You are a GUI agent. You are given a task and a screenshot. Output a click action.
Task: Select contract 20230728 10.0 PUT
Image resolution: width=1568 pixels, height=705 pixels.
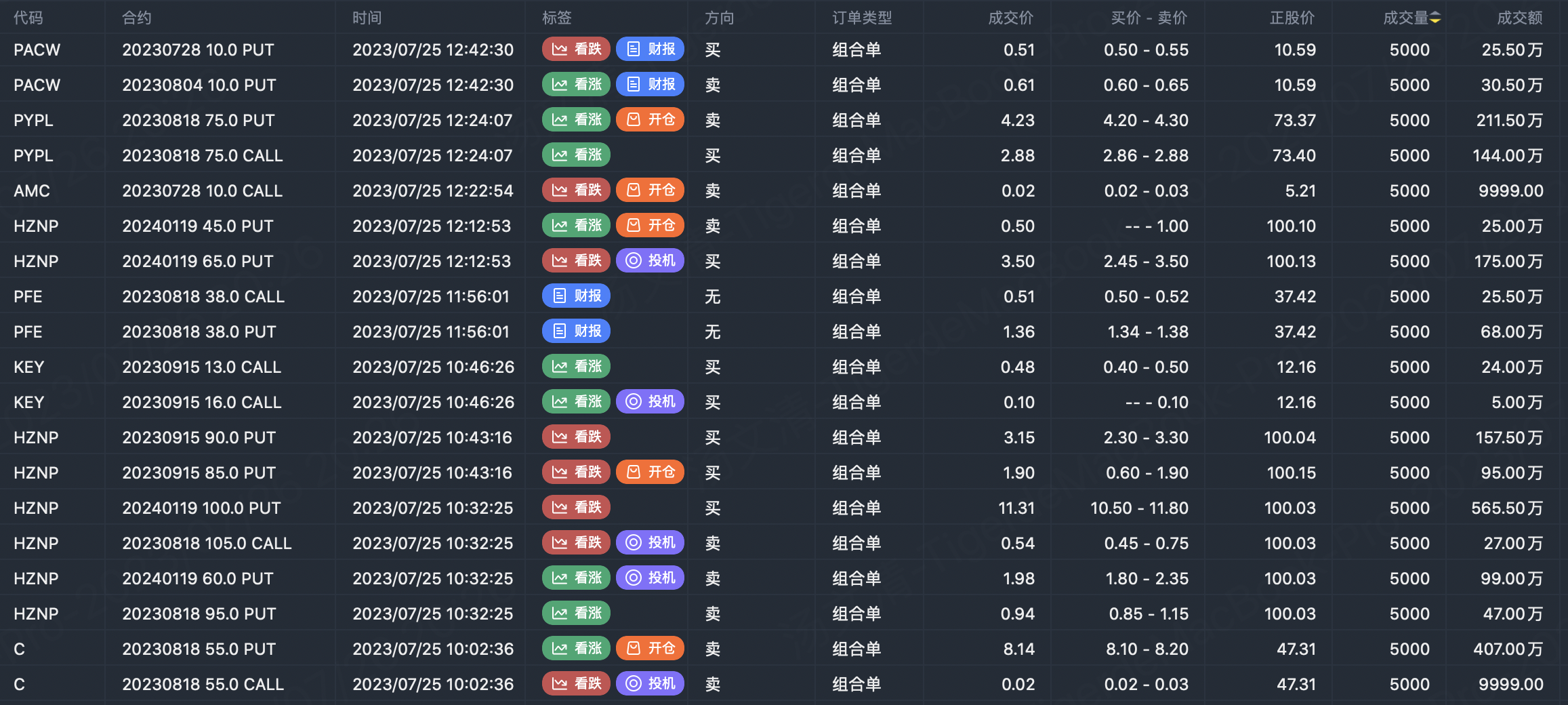pyautogui.click(x=198, y=49)
